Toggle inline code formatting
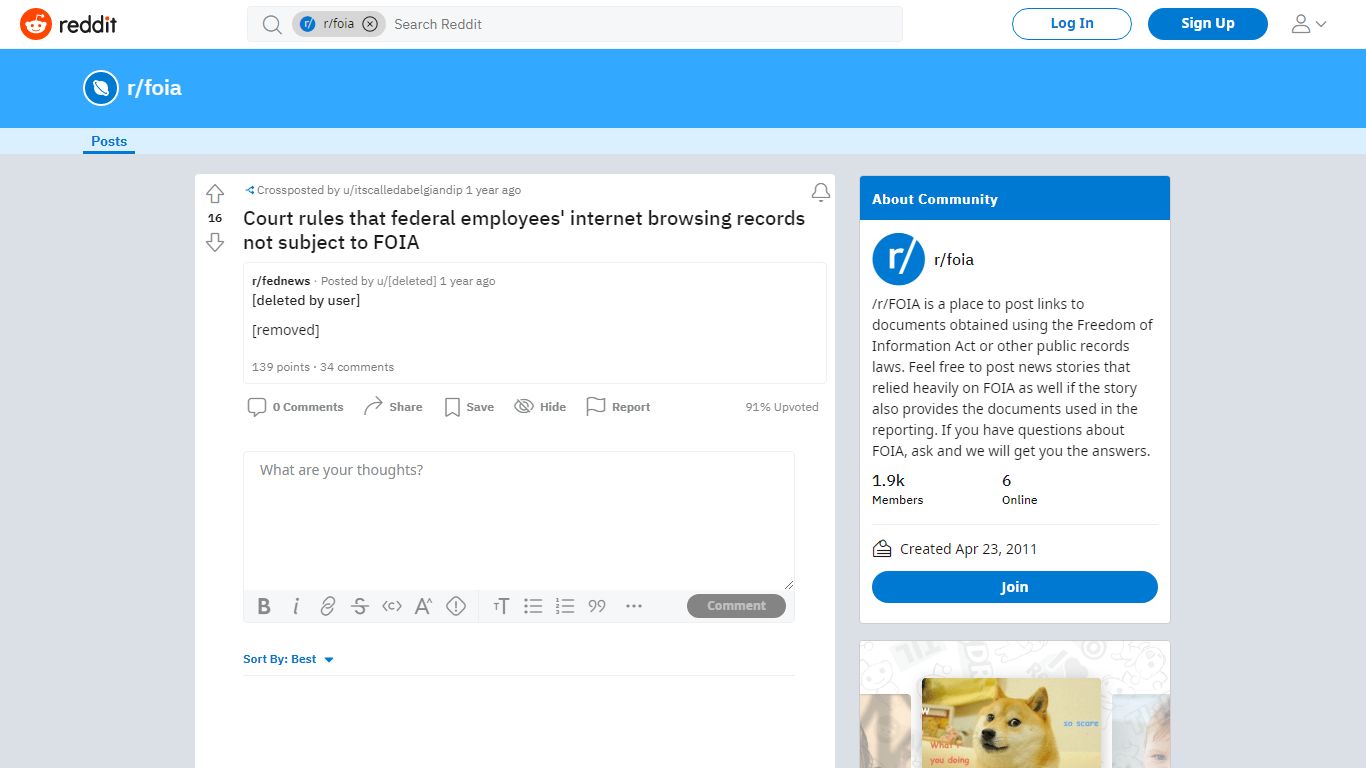1366x768 pixels. (392, 606)
